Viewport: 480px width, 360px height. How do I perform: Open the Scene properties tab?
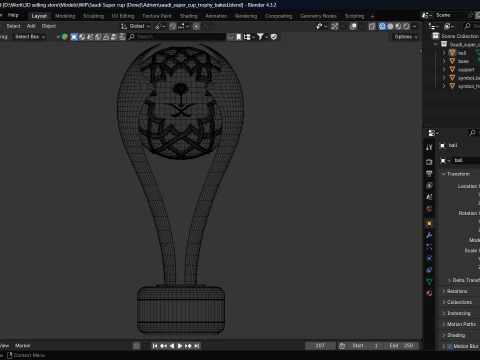tap(429, 197)
